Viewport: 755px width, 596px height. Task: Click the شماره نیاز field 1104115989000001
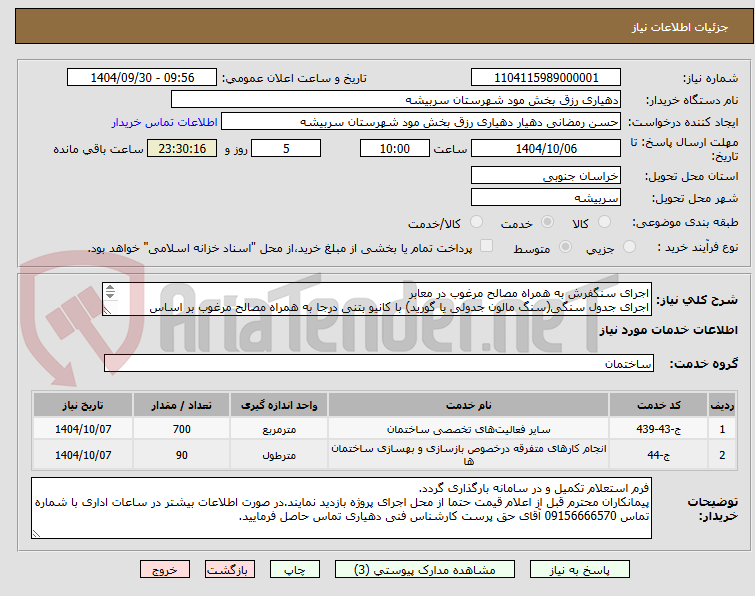[x=546, y=78]
